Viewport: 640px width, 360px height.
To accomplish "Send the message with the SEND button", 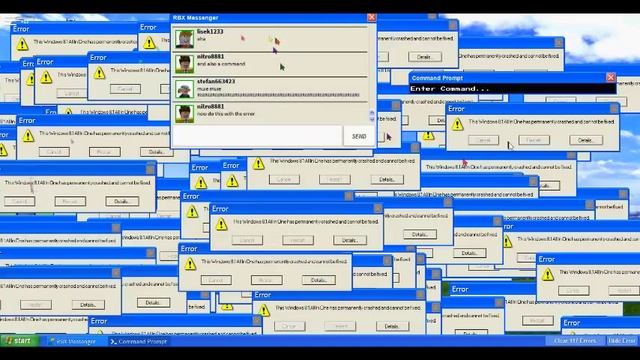I will pyautogui.click(x=359, y=136).
